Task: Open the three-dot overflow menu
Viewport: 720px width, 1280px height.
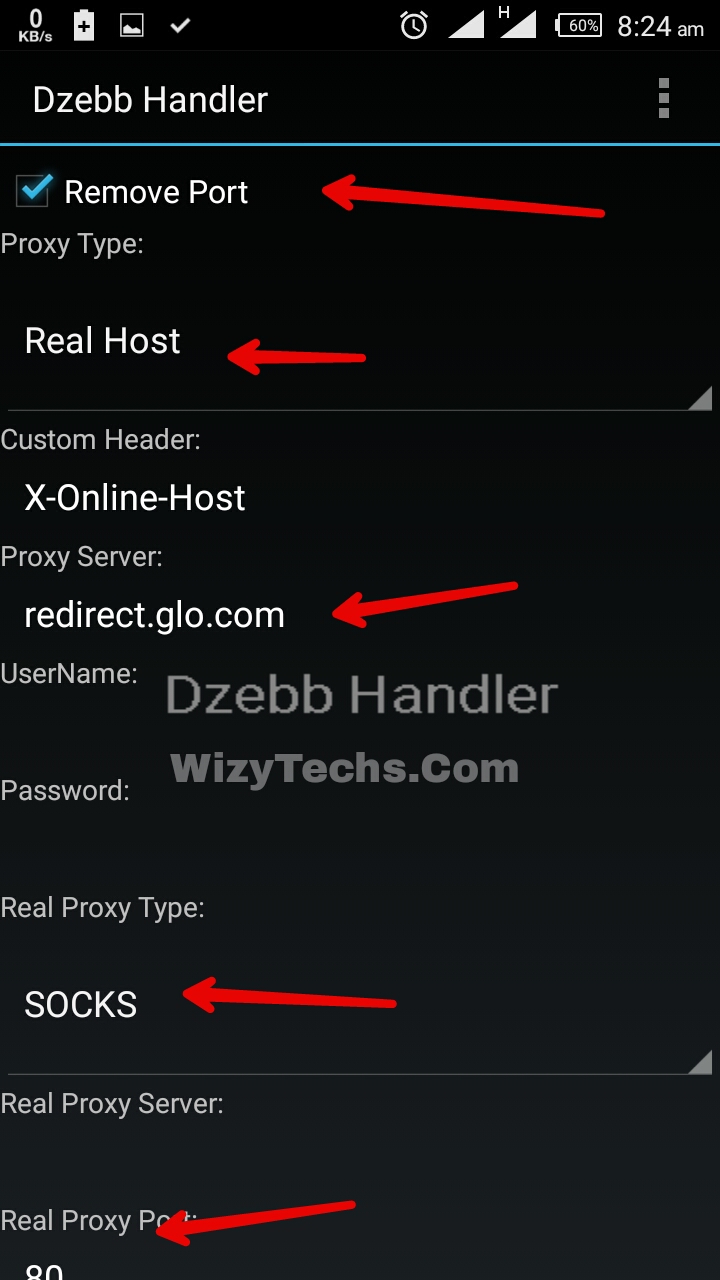Action: (x=663, y=99)
